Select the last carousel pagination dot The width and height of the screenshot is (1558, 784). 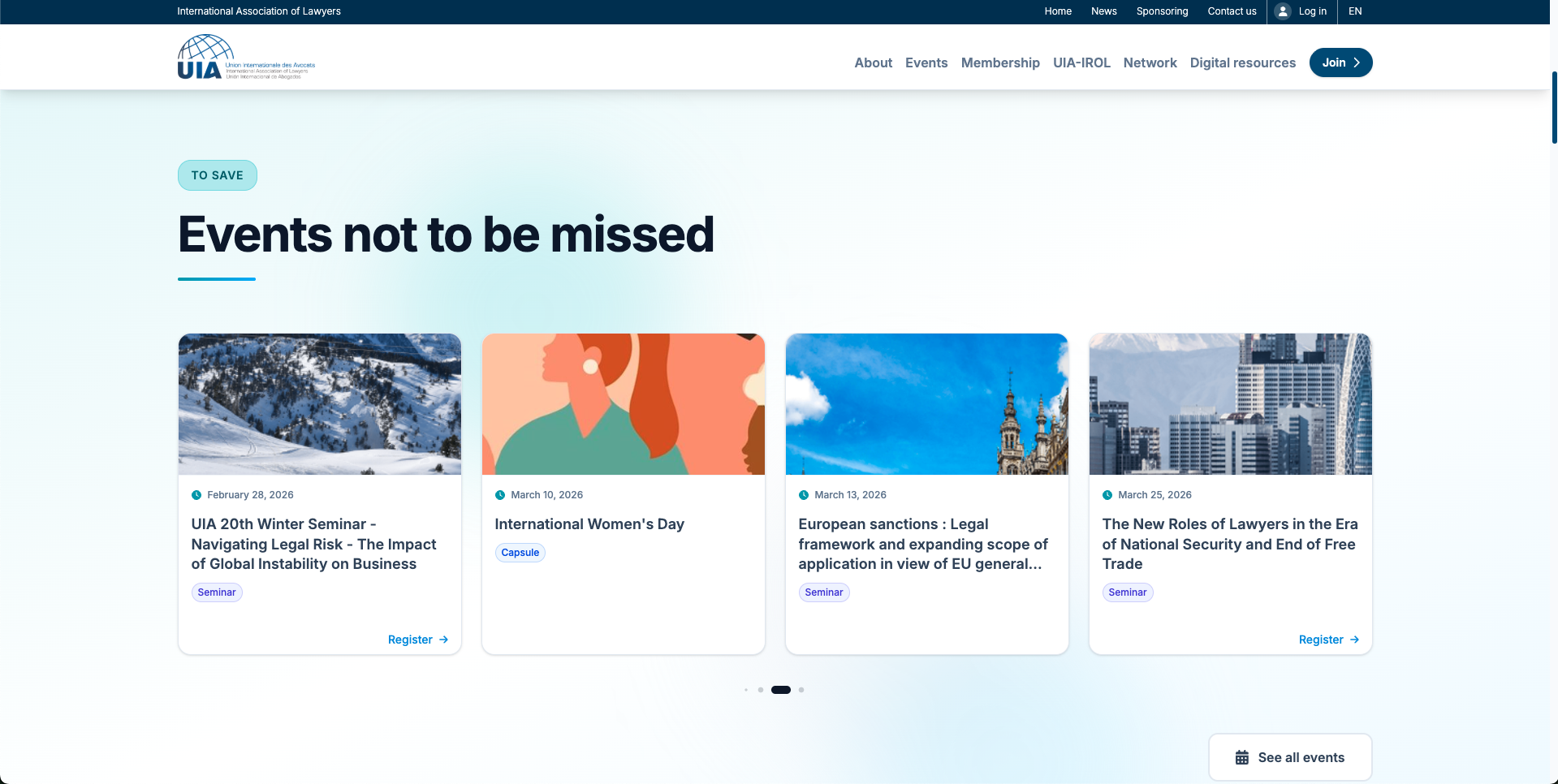801,690
